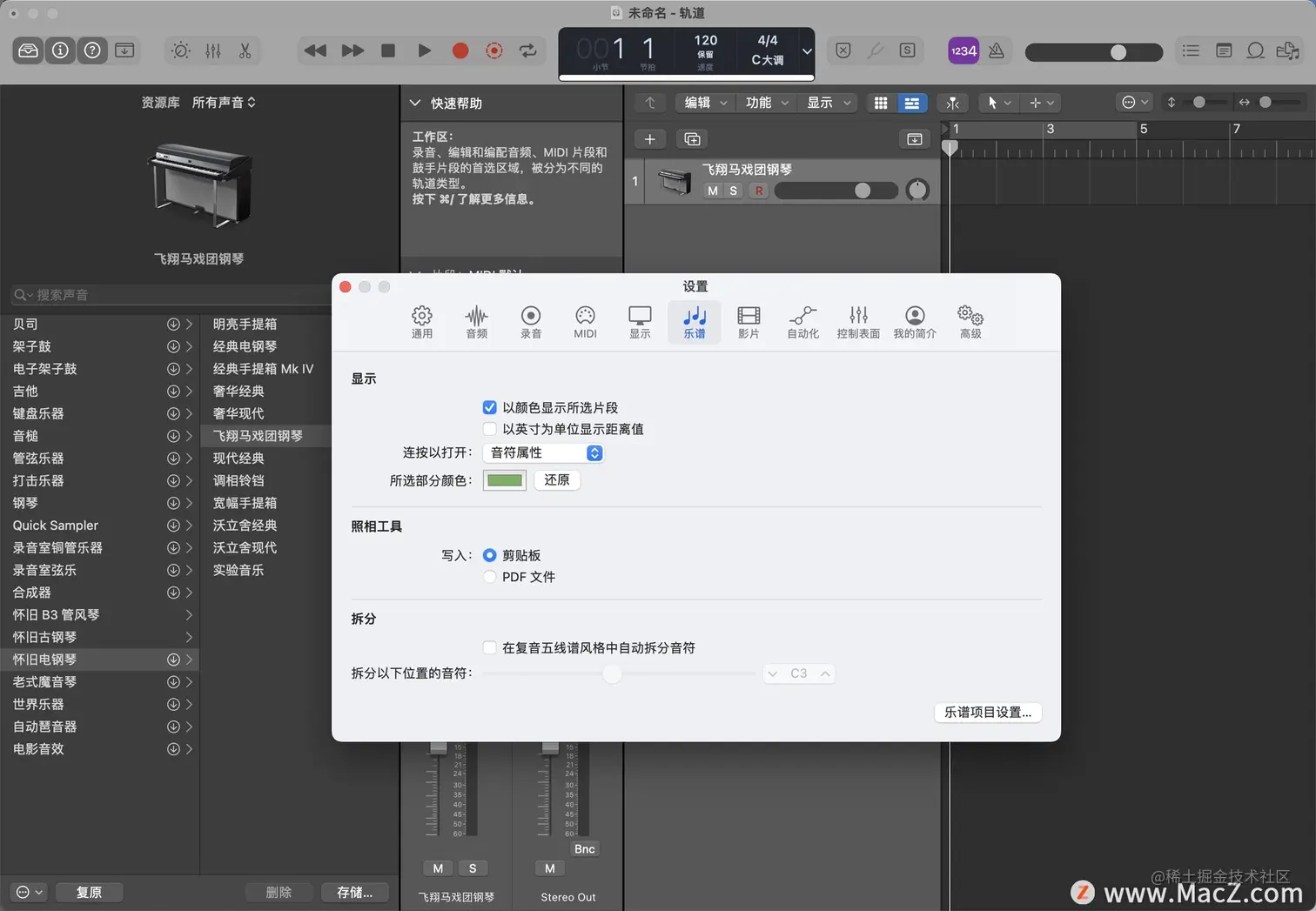The height and width of the screenshot is (911, 1316).
Task: Switch tracks area to grid view icon
Action: tap(881, 103)
